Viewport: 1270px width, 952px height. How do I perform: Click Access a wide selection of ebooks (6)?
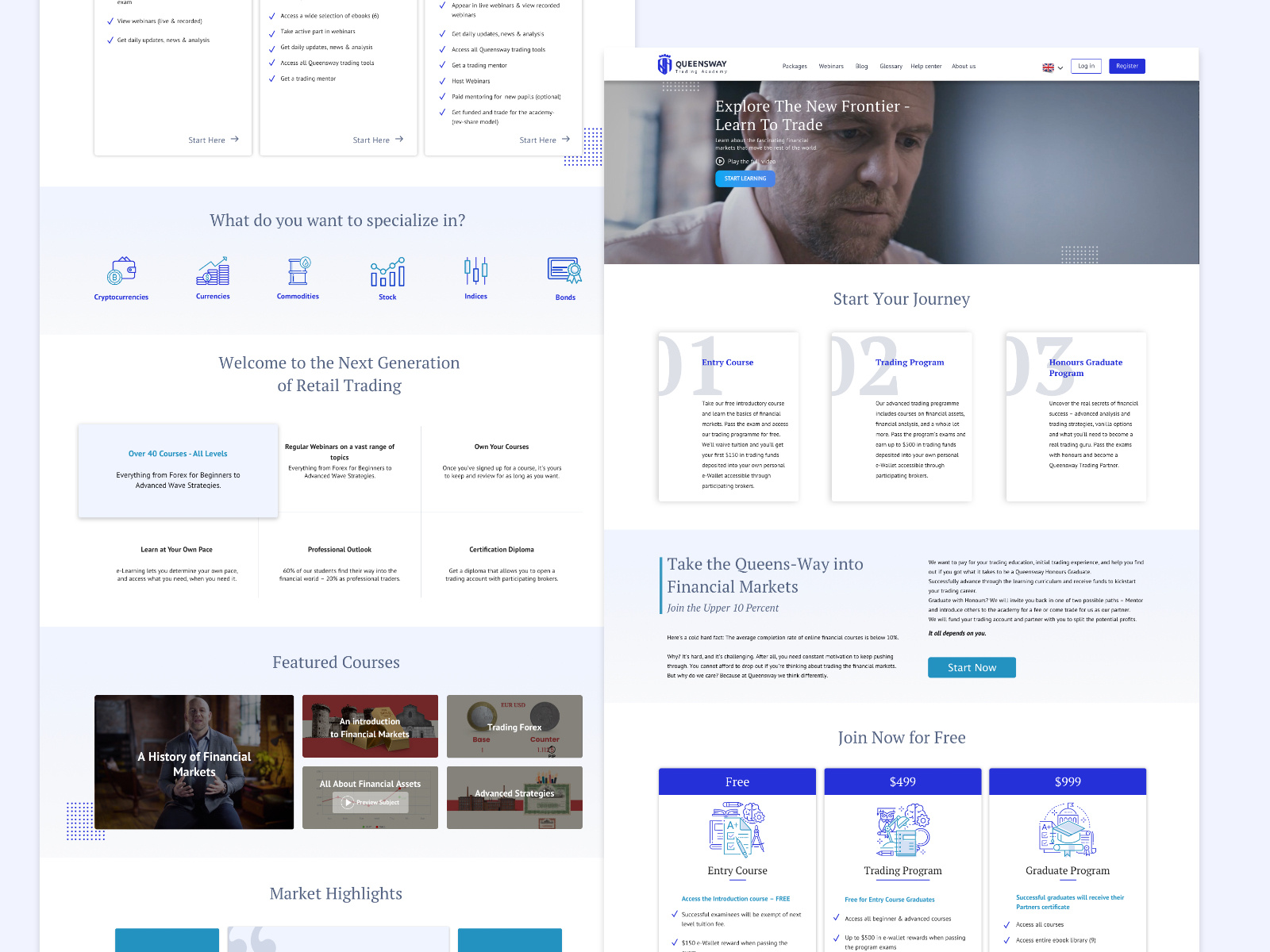coord(329,16)
